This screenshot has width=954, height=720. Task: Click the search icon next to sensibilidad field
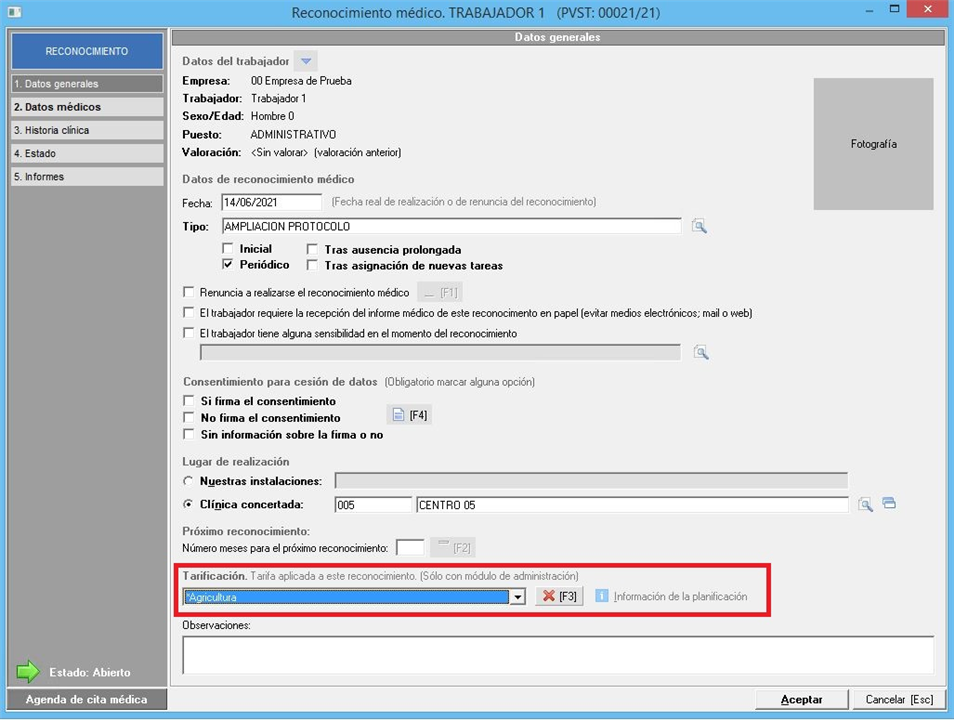coord(701,352)
